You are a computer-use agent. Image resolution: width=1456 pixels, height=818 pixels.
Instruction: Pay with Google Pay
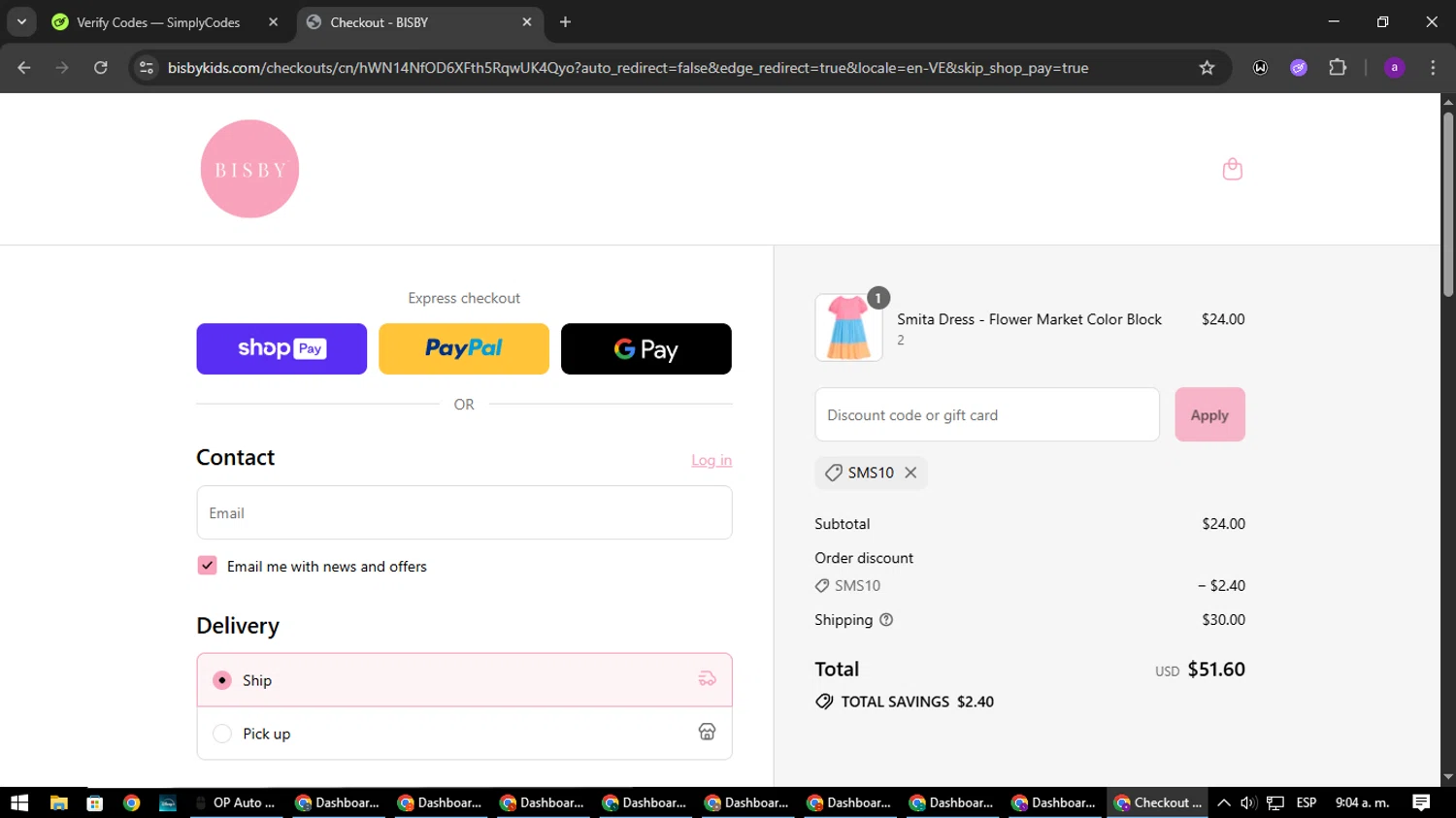click(646, 348)
